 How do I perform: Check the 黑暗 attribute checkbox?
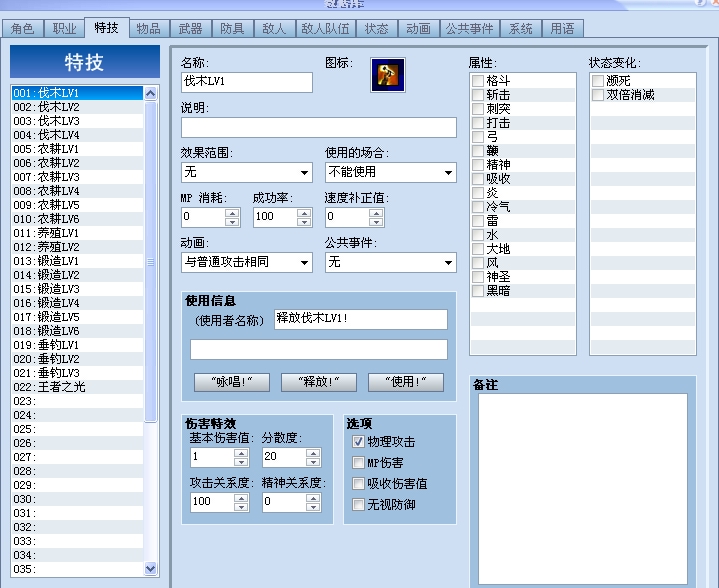478,291
